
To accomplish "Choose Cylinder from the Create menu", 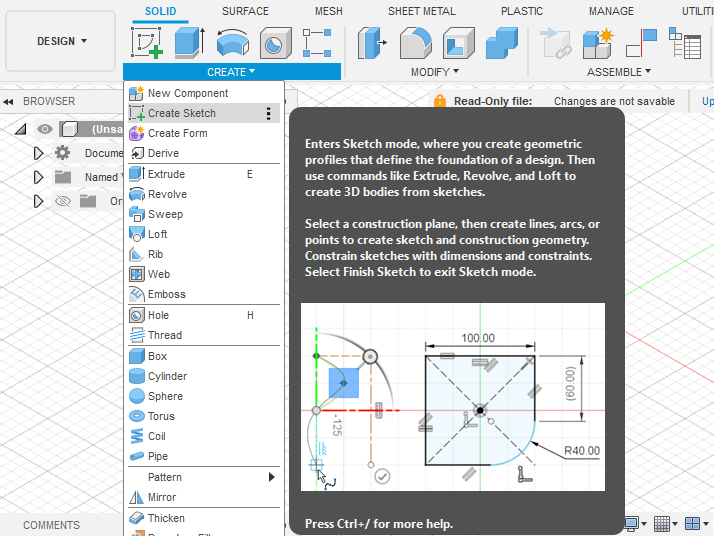I will pyautogui.click(x=167, y=376).
